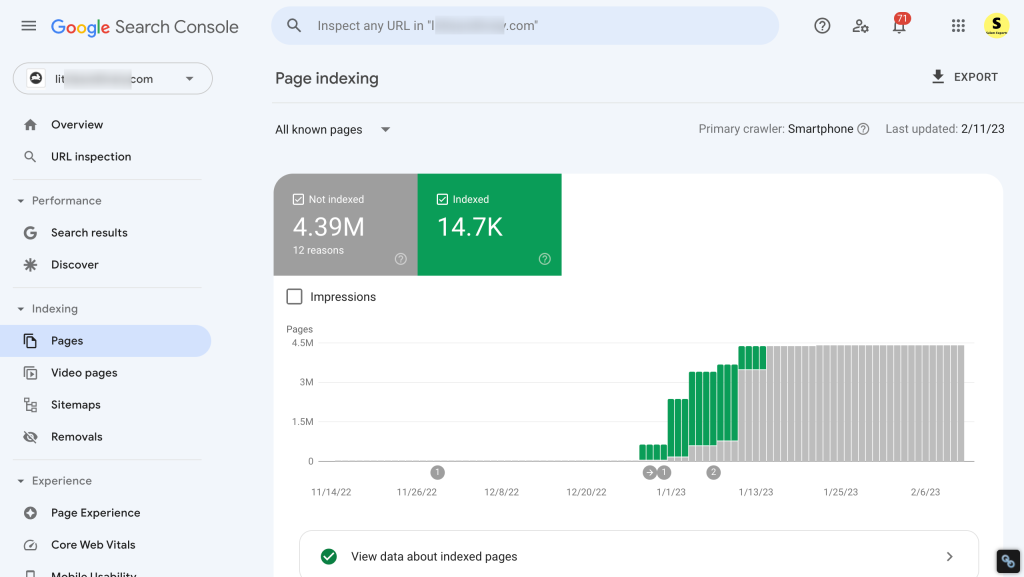This screenshot has width=1024, height=577.
Task: Click the Export download icon
Action: pyautogui.click(x=938, y=77)
